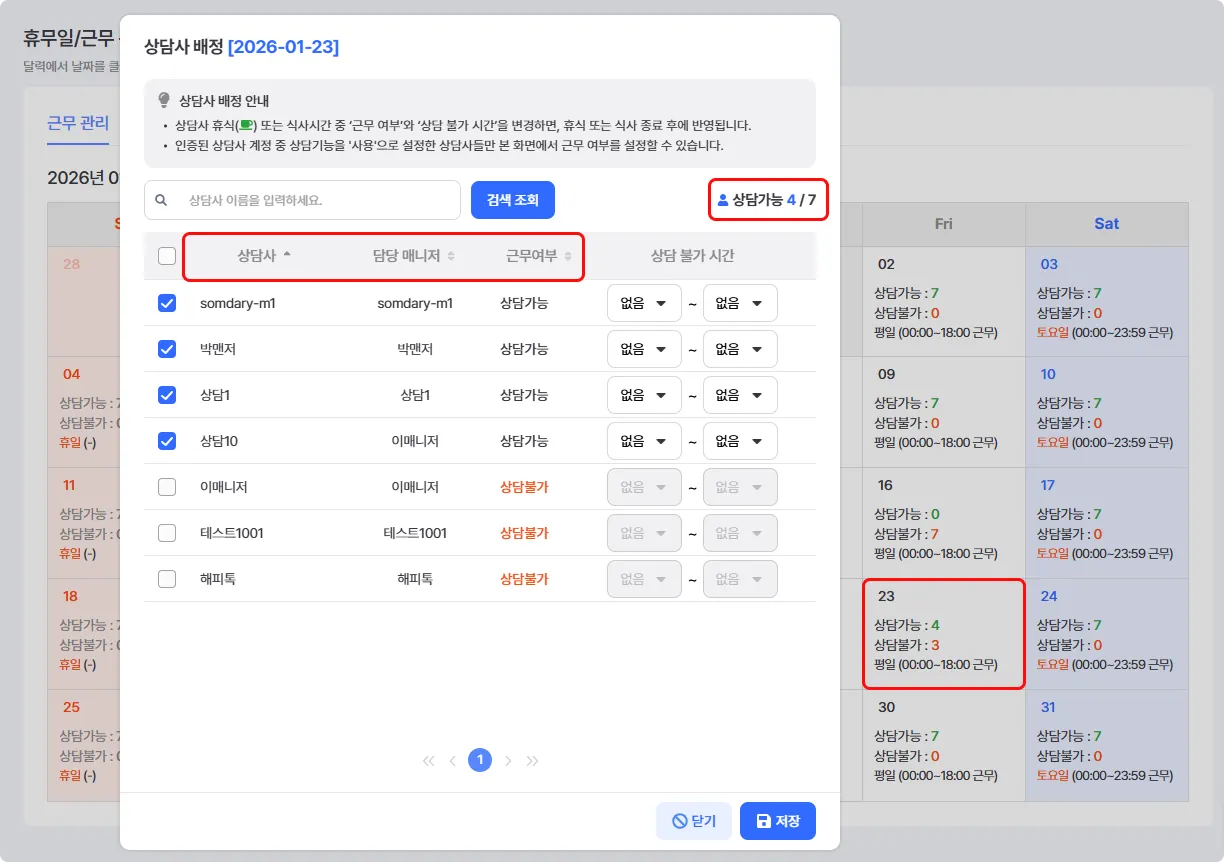Click 이매니저 manager cell in 상담10 row
1224x862 pixels.
pos(415,441)
